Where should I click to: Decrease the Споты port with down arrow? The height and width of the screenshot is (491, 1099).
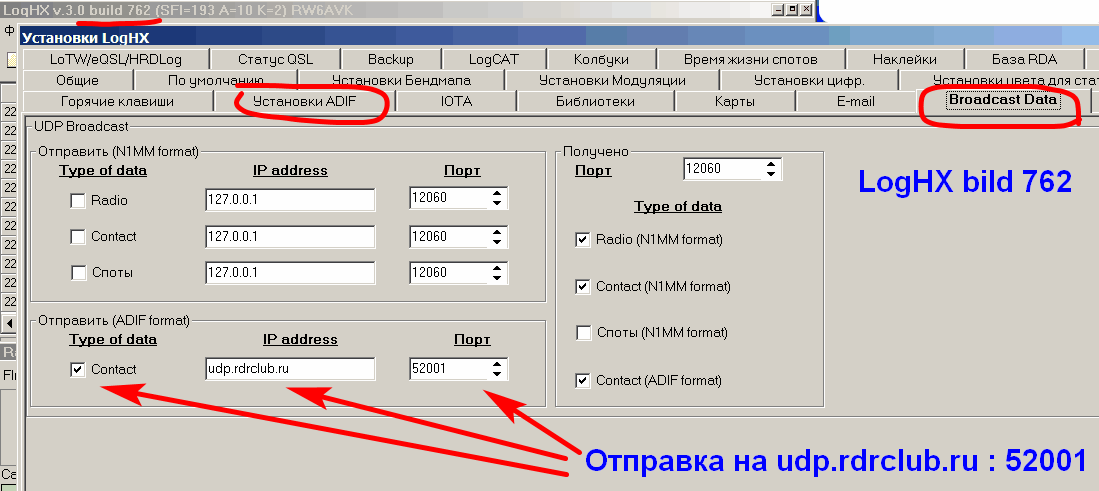tap(497, 278)
